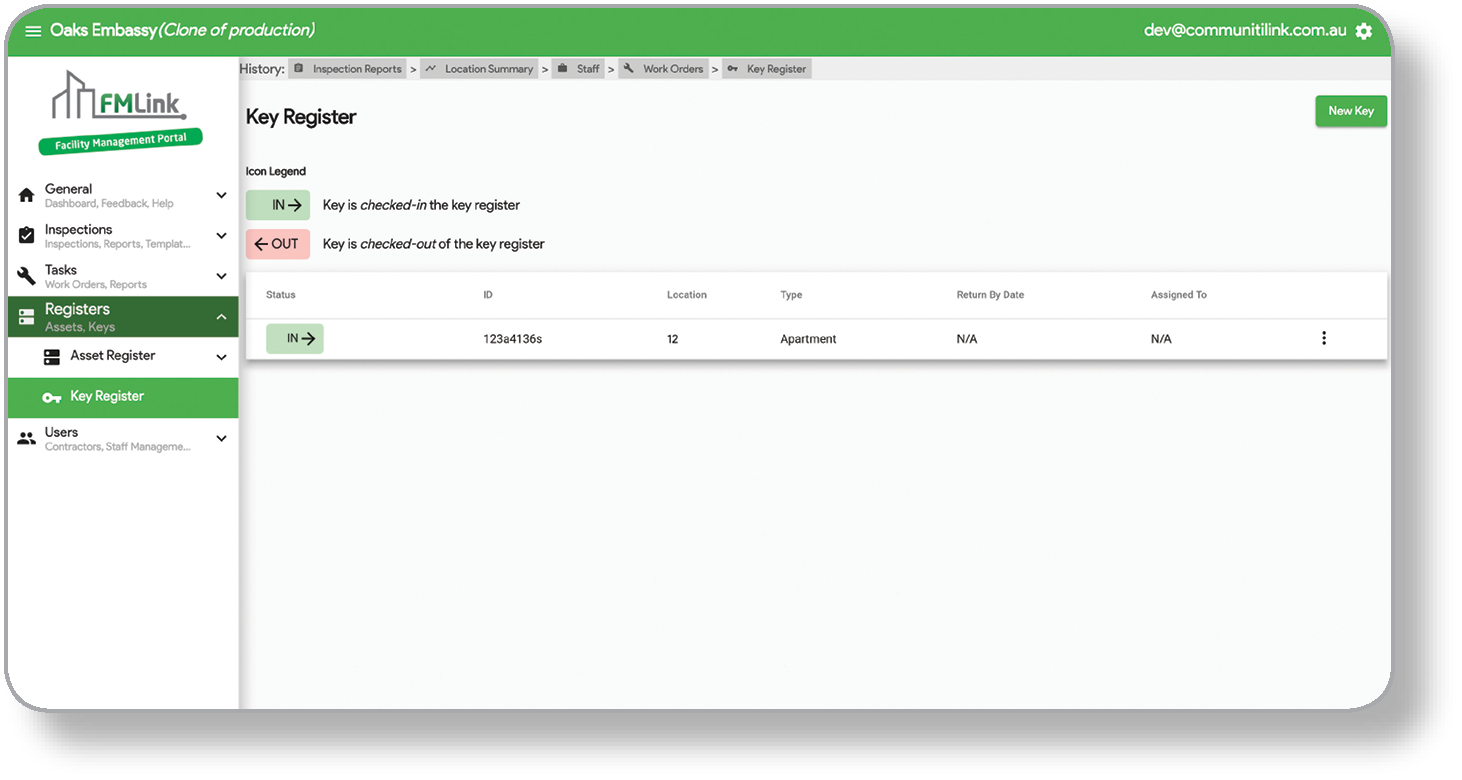The width and height of the screenshot is (1462, 780).
Task: Click the Users people icon
Action: pos(27,438)
